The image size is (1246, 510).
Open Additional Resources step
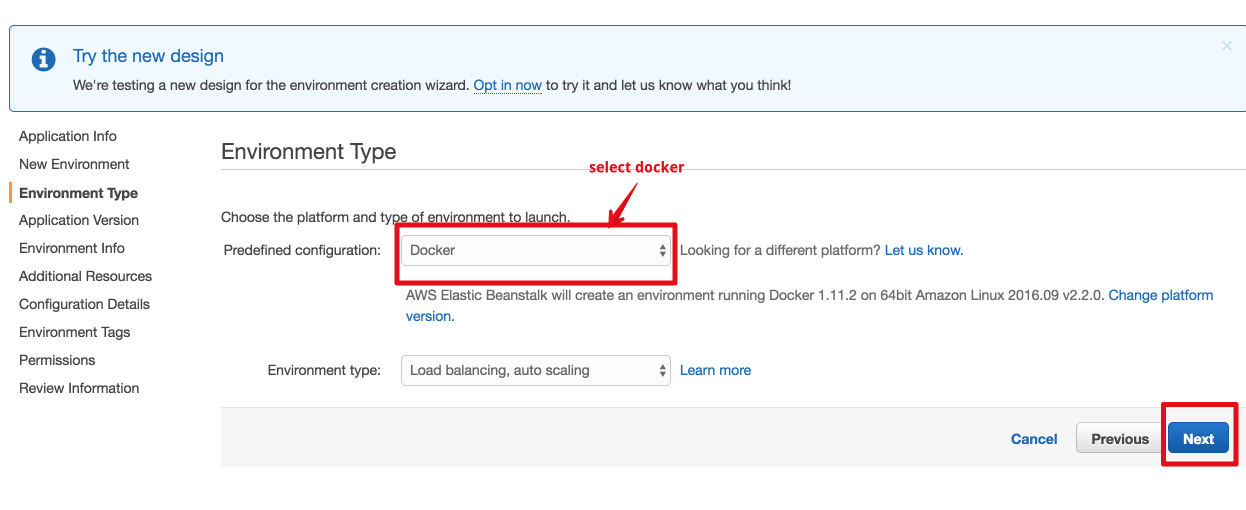coord(85,276)
